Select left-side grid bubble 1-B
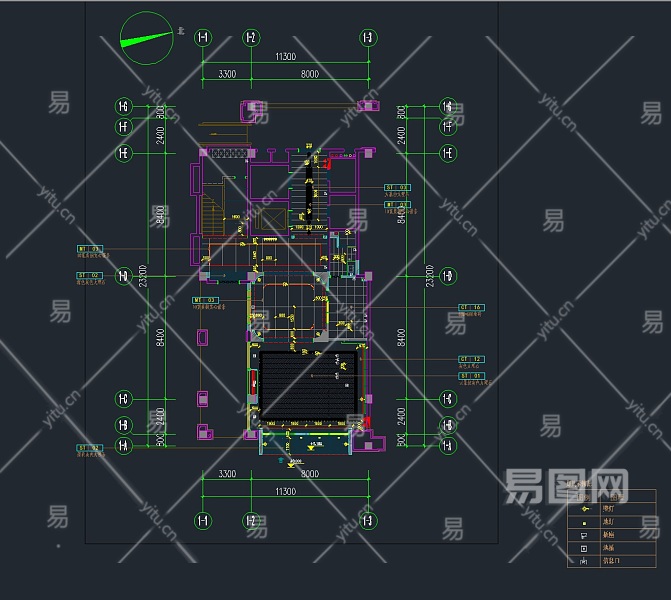 click(x=124, y=425)
